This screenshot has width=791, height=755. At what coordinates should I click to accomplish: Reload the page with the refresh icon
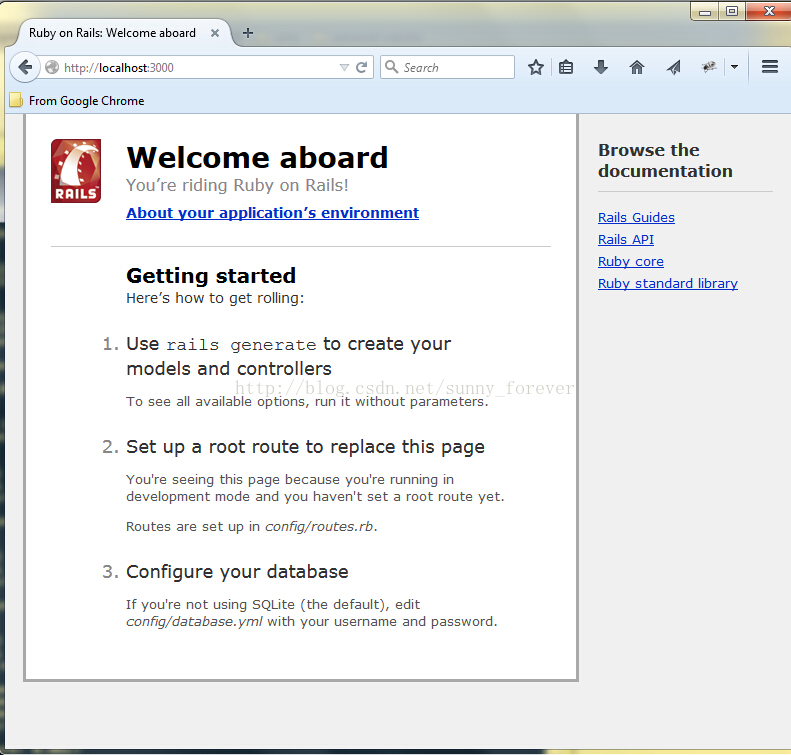(361, 68)
